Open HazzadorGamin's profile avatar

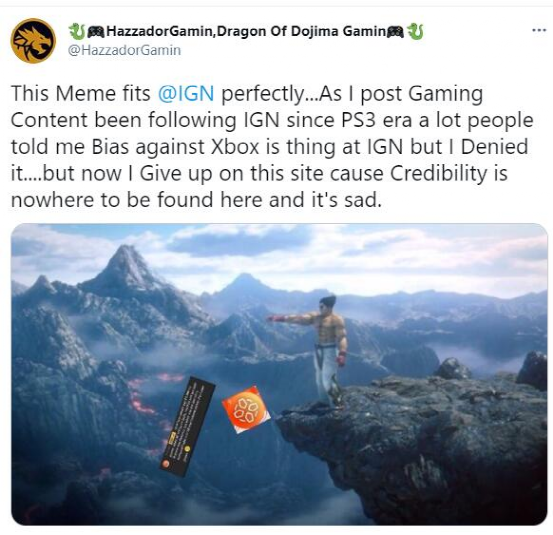33,41
